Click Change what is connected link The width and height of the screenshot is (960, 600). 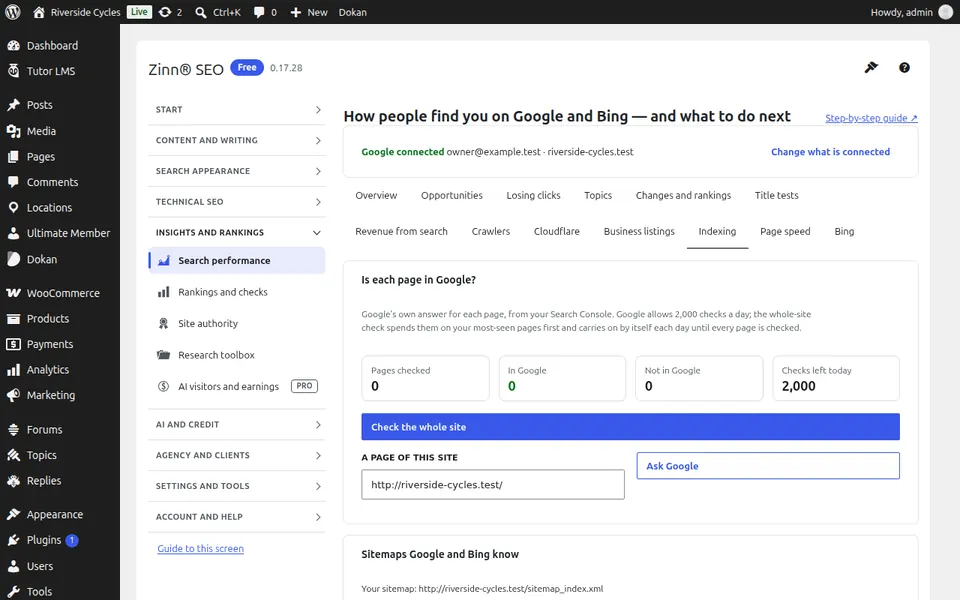830,152
